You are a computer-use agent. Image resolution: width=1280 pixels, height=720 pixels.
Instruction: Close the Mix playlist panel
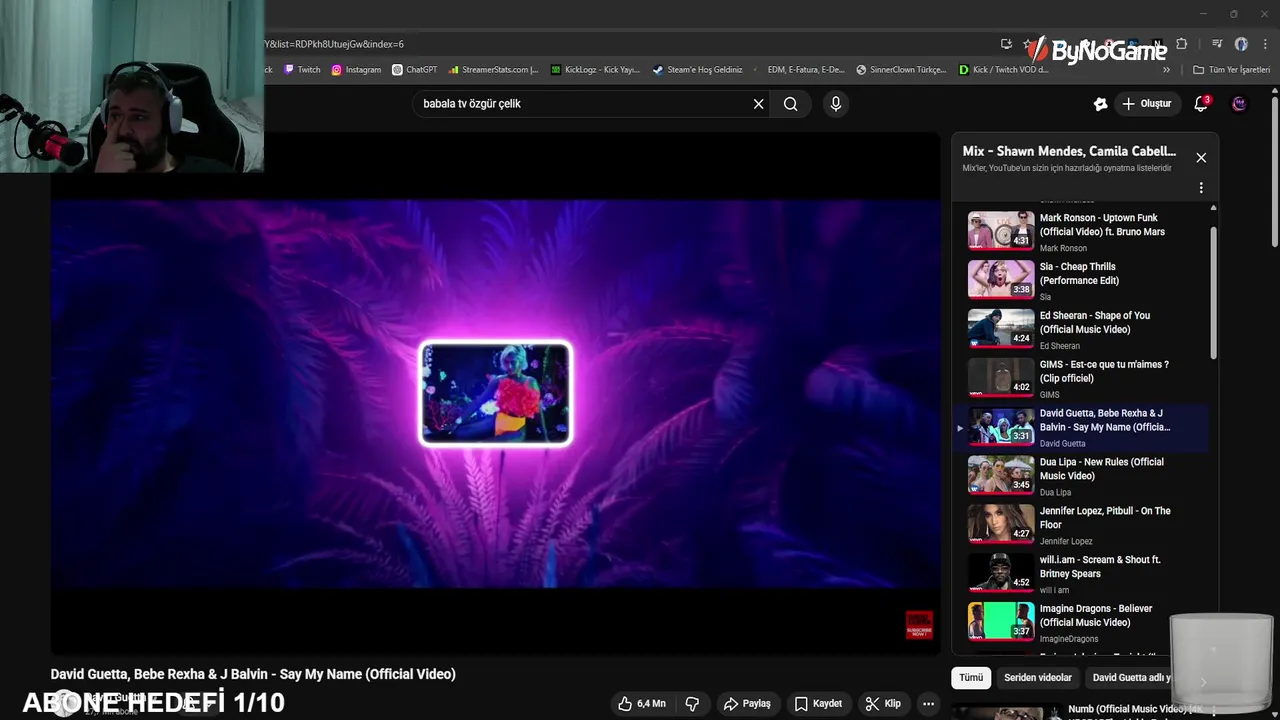[1201, 158]
